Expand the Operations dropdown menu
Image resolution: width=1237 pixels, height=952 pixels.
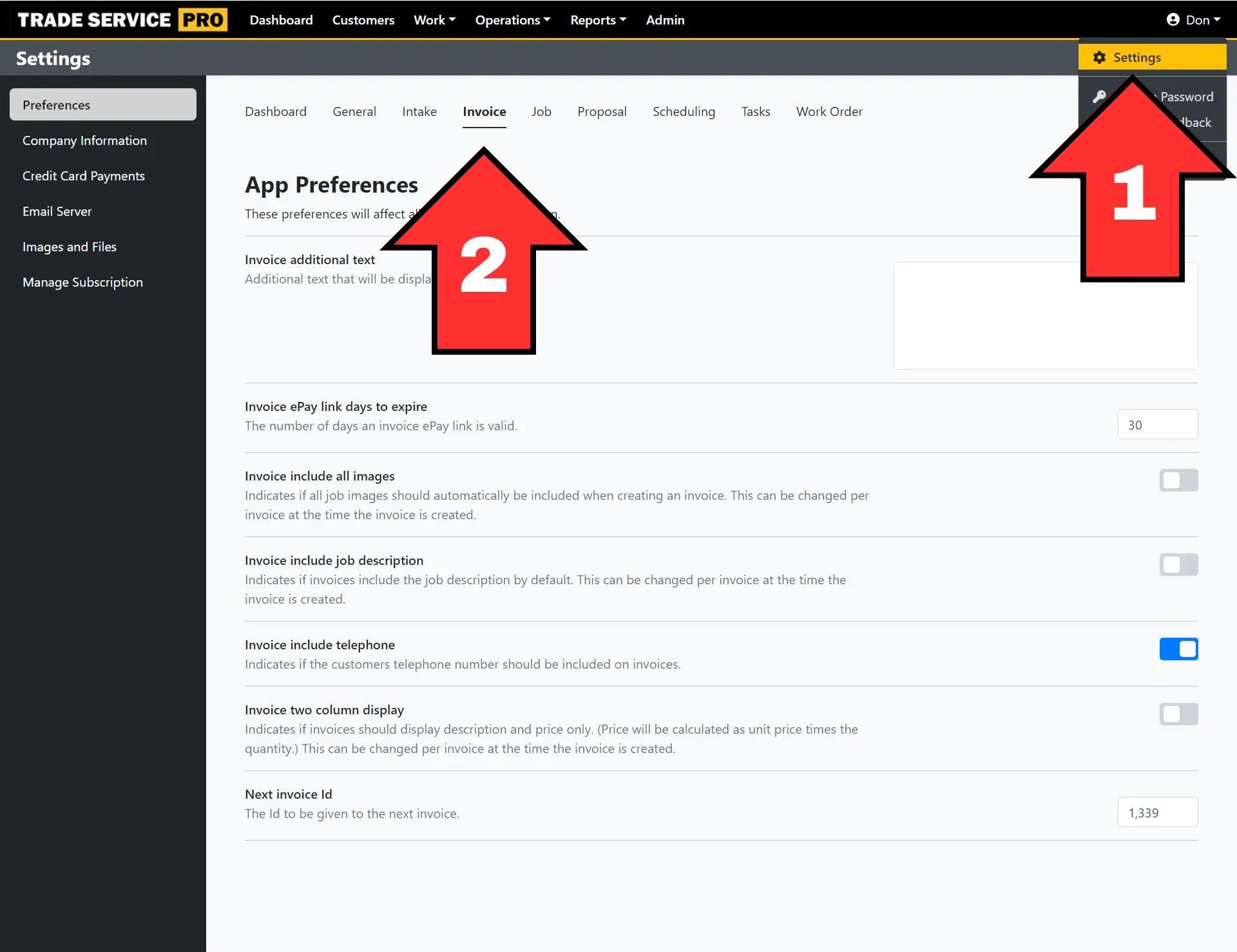click(510, 19)
